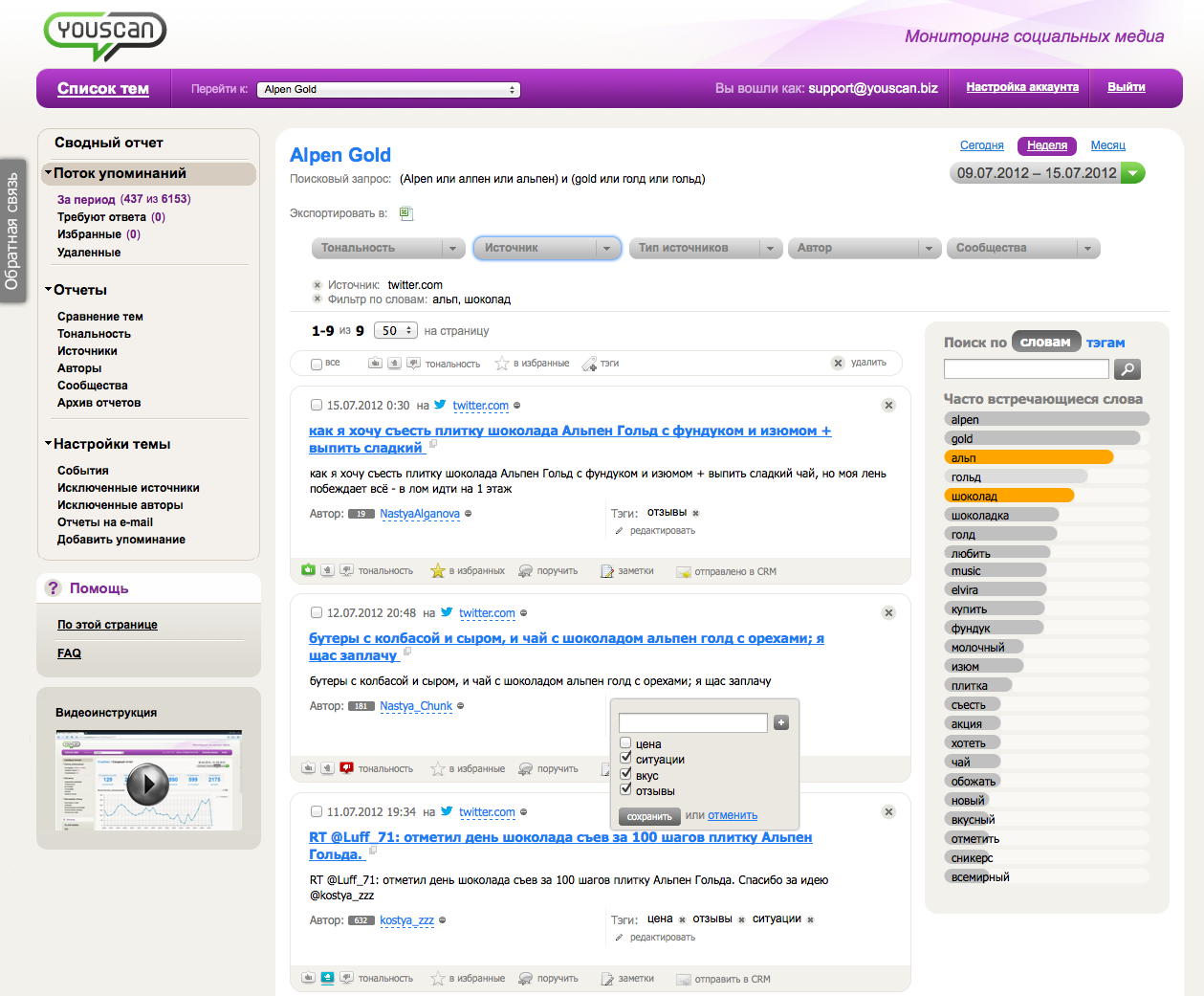
Task: Click the delete icon in bulk toolbar
Action: point(838,364)
